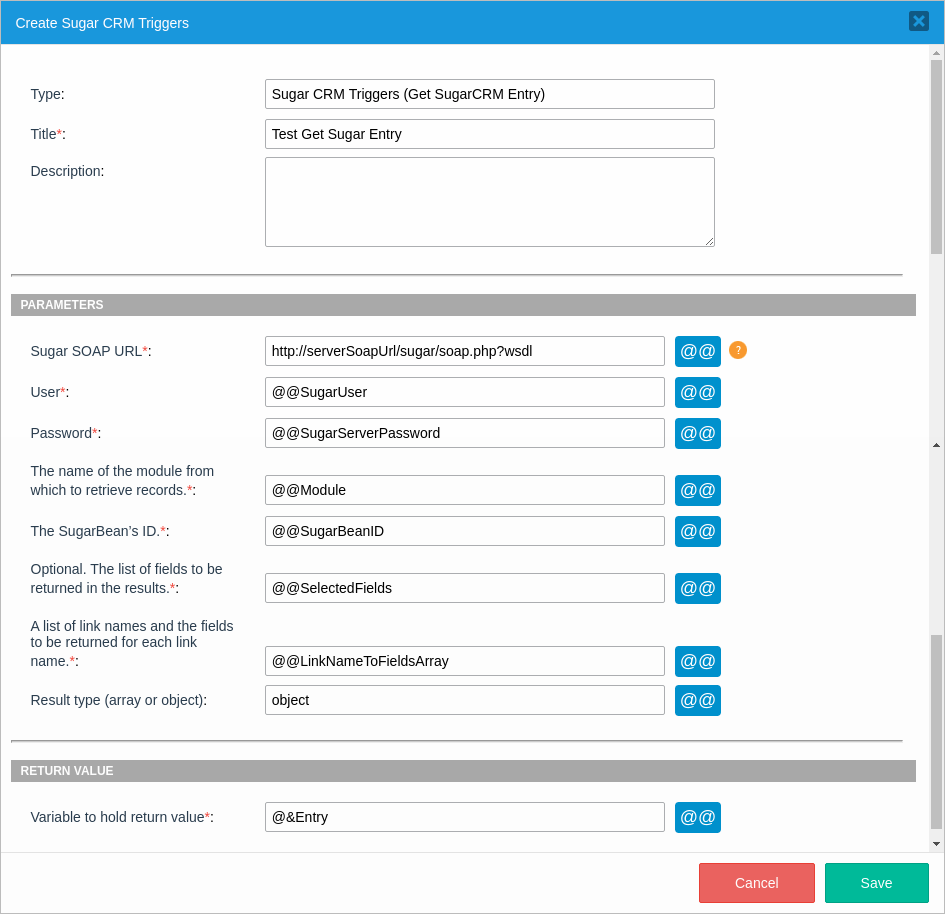The height and width of the screenshot is (914, 945).
Task: Click the @@ variable picker next to Sugar SOAP URL
Action: pyautogui.click(x=697, y=351)
